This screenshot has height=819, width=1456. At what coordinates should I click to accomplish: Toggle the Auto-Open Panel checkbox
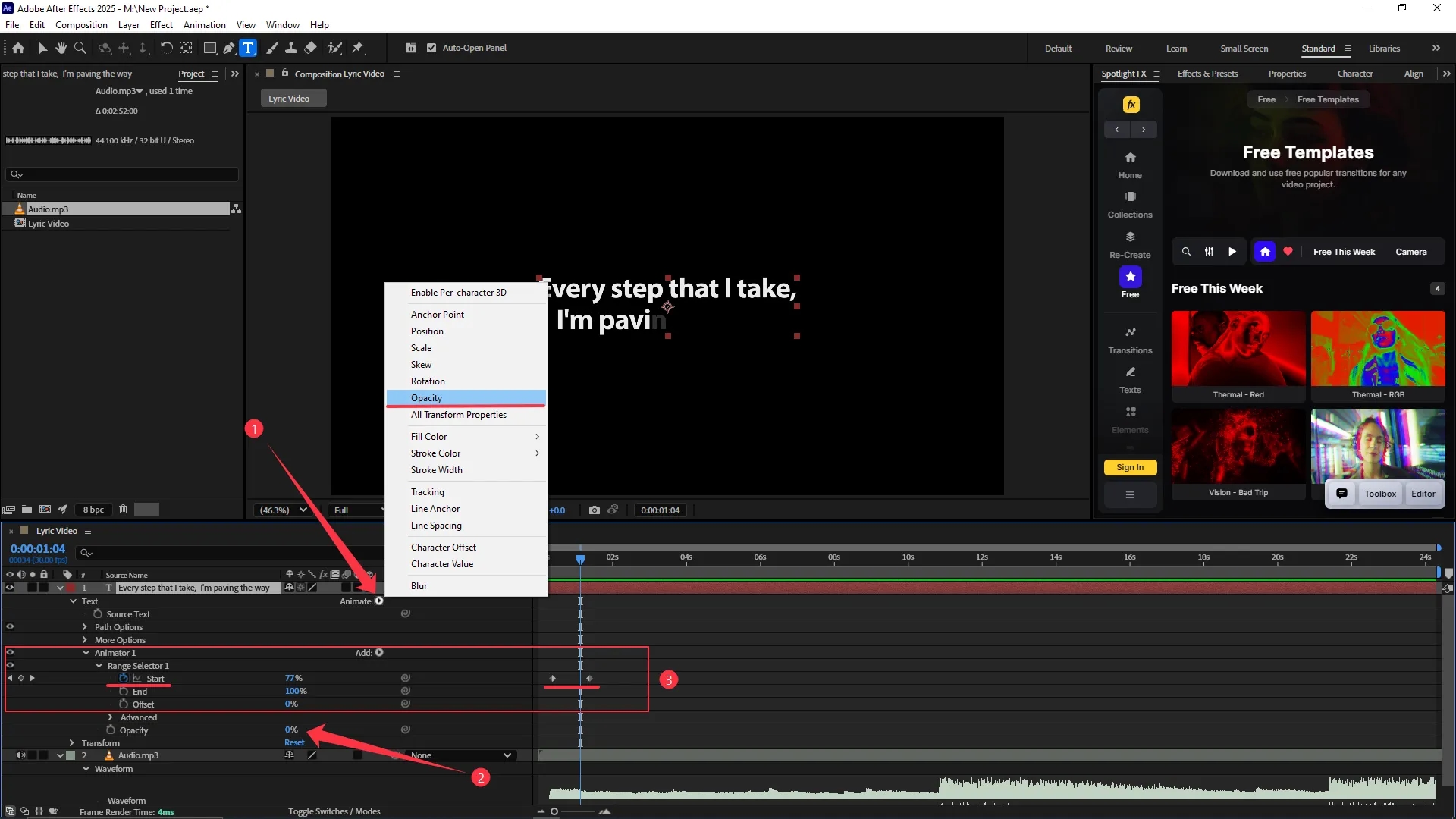pyautogui.click(x=431, y=48)
